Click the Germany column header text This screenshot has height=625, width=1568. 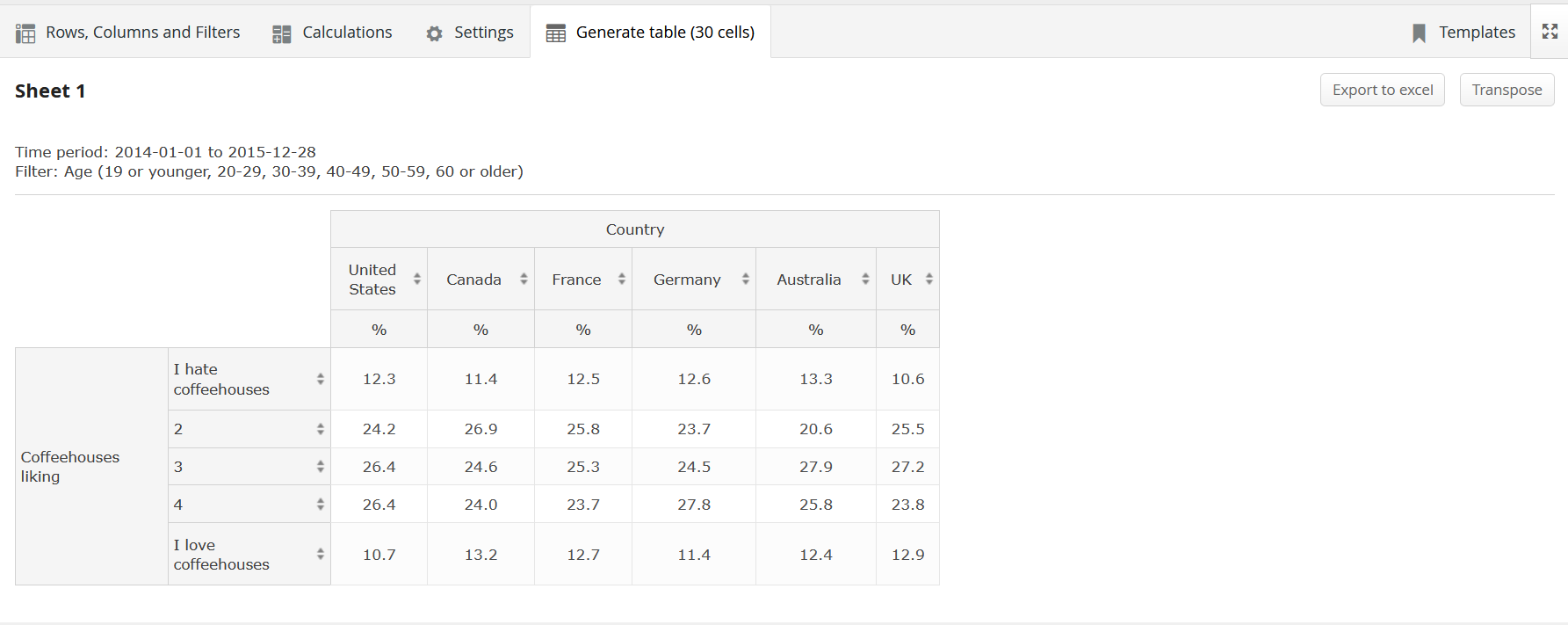[x=687, y=280]
